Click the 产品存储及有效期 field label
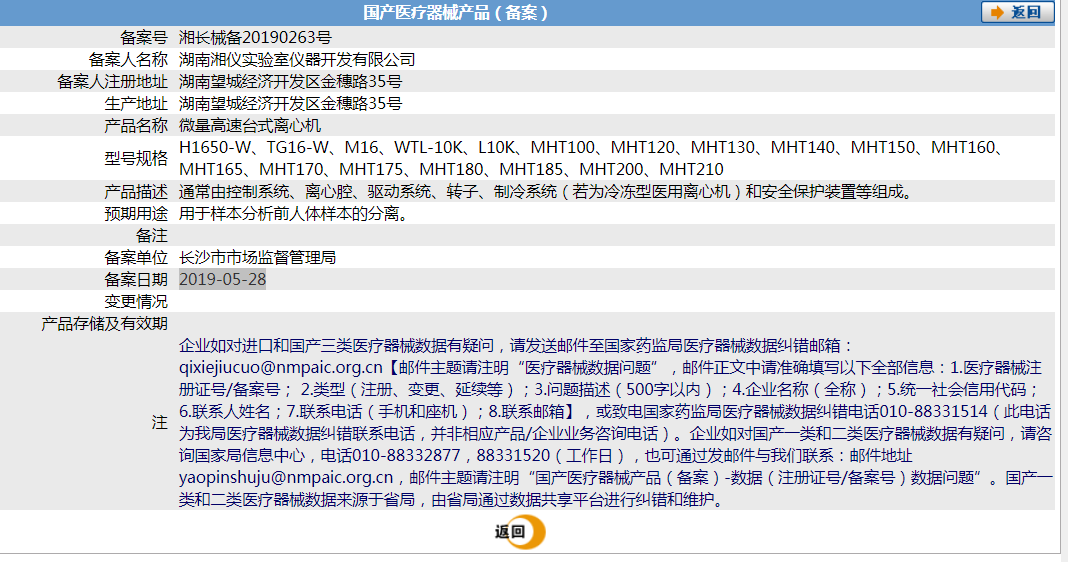Image resolution: width=1068 pixels, height=562 pixels. tap(104, 323)
